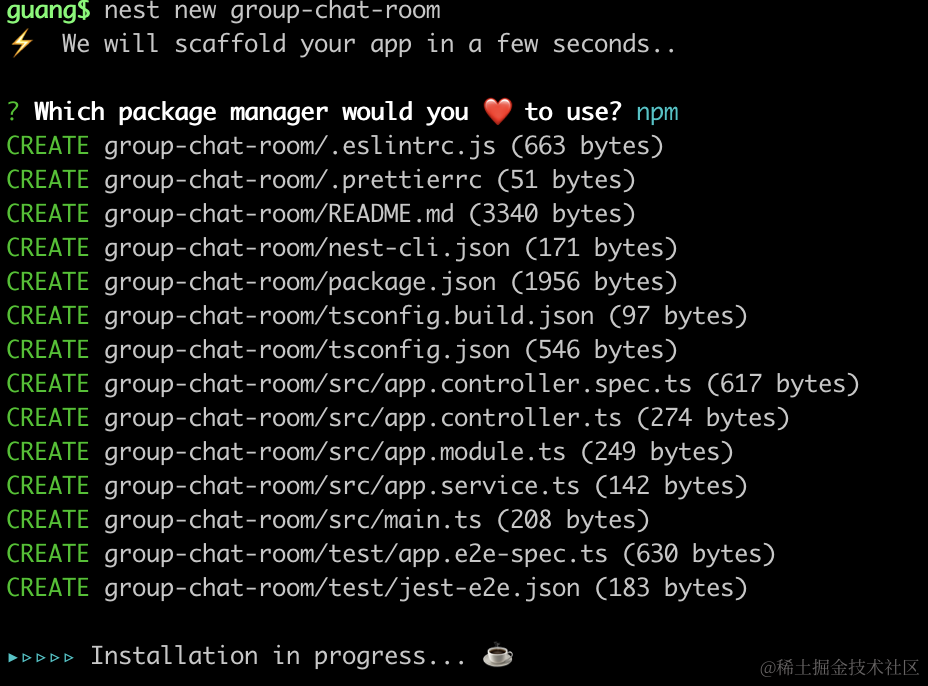Click the jest-e2e.json file path
The image size is (928, 686).
click(x=342, y=588)
